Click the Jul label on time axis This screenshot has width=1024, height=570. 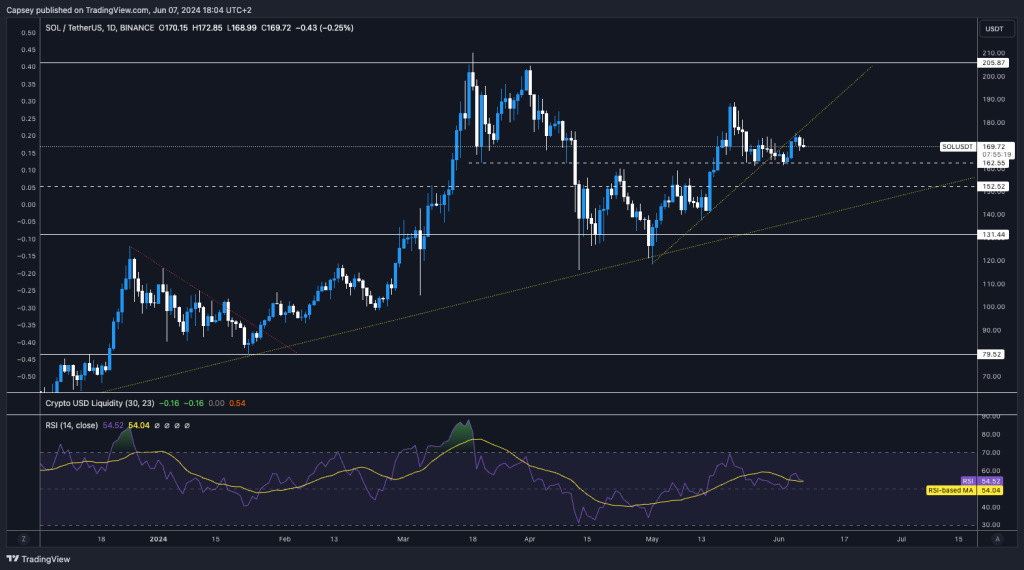coord(901,539)
